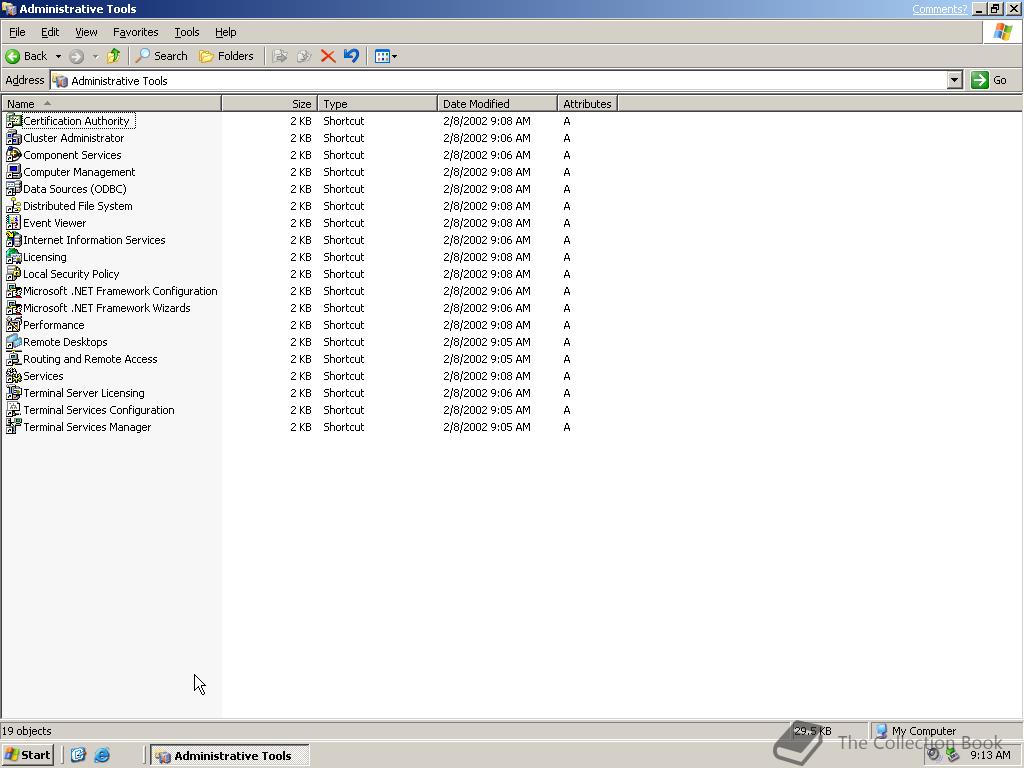Select the 'Computer Management' file name
1024x768 pixels.
click(79, 172)
